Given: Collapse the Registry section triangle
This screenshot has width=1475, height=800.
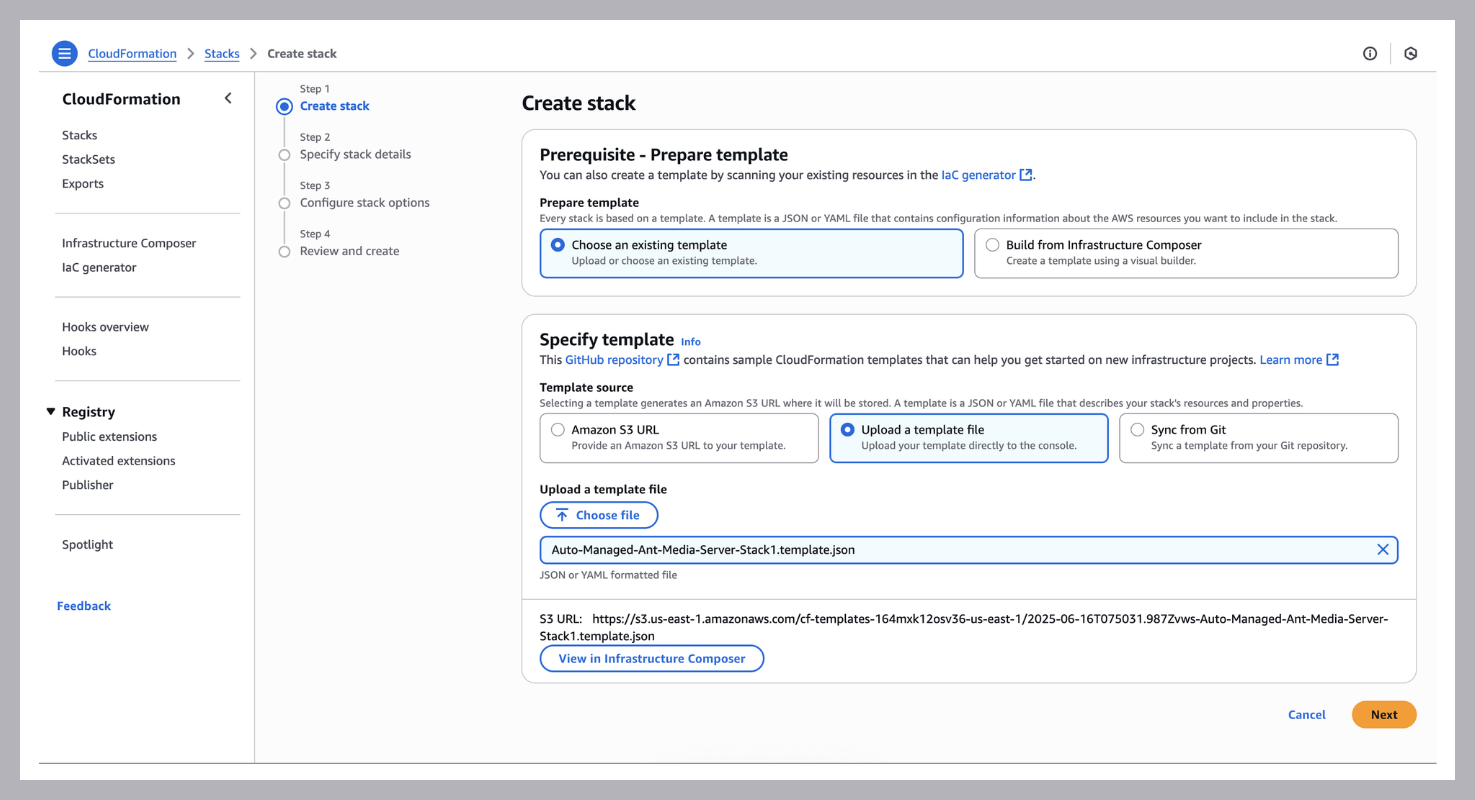Looking at the screenshot, I should pyautogui.click(x=51, y=412).
